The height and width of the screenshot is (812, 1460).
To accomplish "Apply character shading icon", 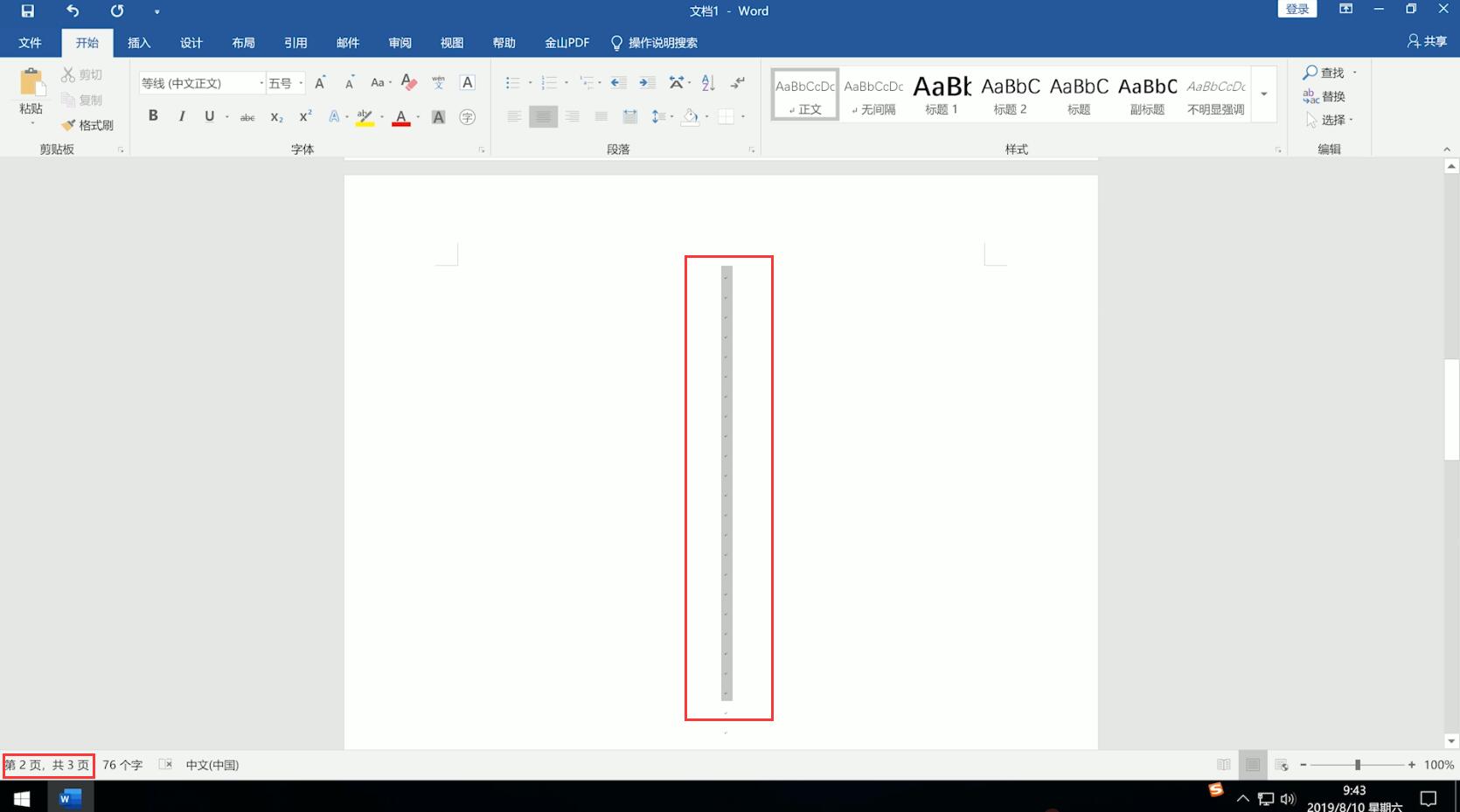I will (439, 117).
